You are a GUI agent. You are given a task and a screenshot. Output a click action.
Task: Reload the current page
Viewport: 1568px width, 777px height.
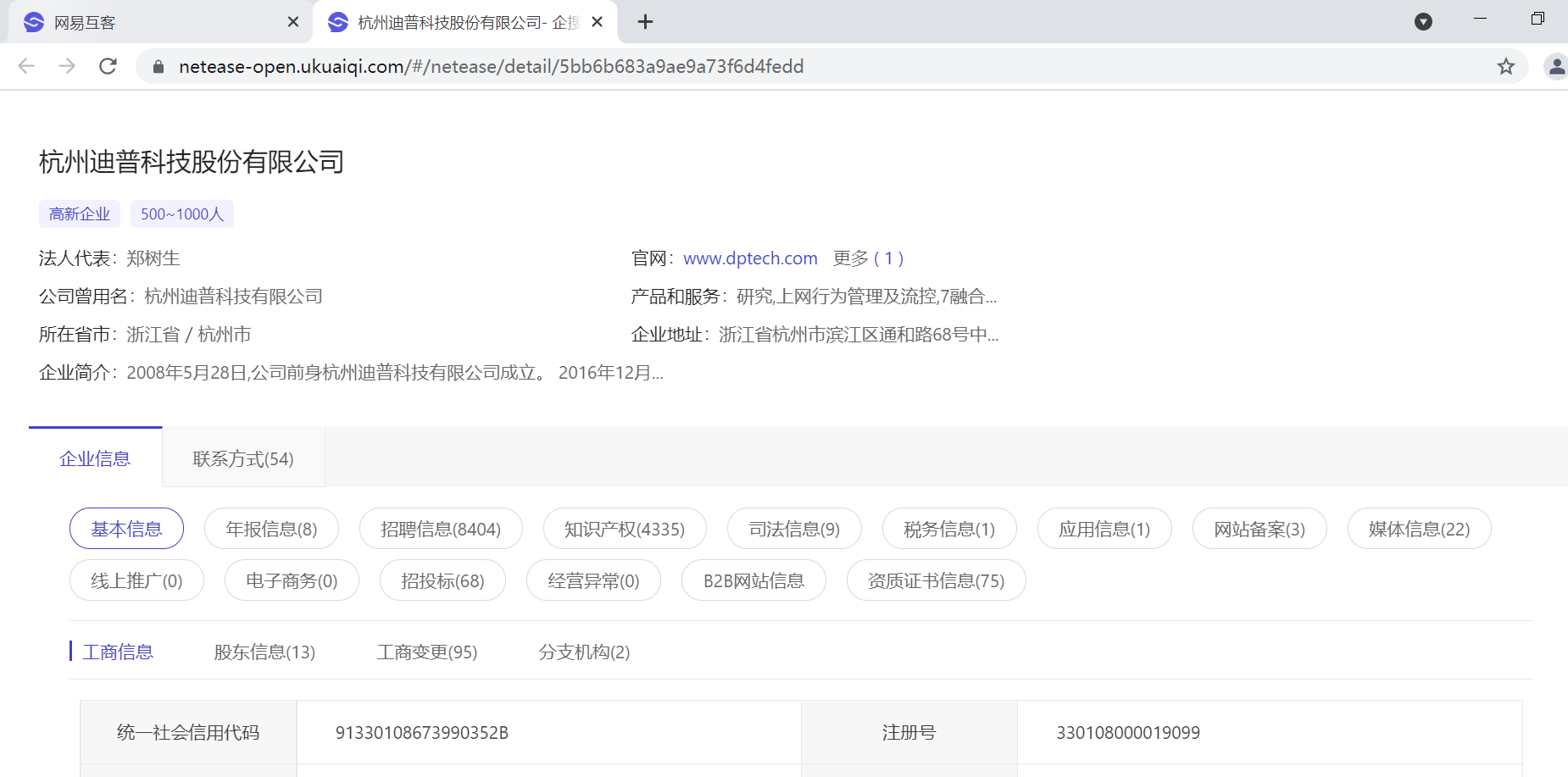108,66
